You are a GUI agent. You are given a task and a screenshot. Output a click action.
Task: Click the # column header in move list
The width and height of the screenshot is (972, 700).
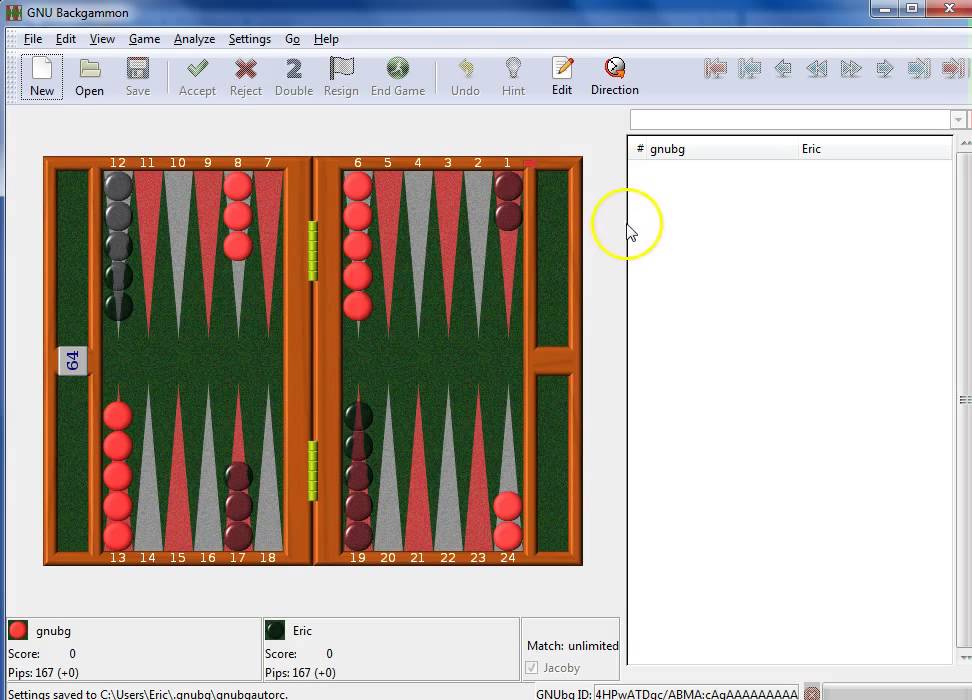(640, 149)
